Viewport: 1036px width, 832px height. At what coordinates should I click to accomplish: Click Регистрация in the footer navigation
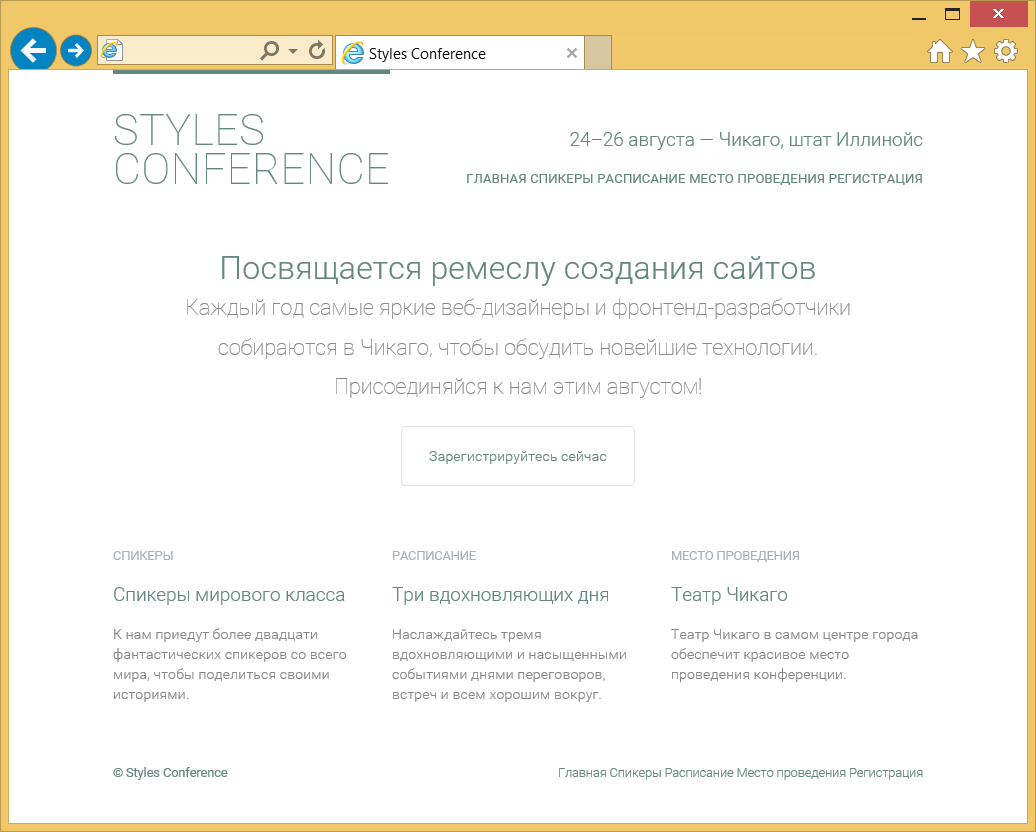886,773
